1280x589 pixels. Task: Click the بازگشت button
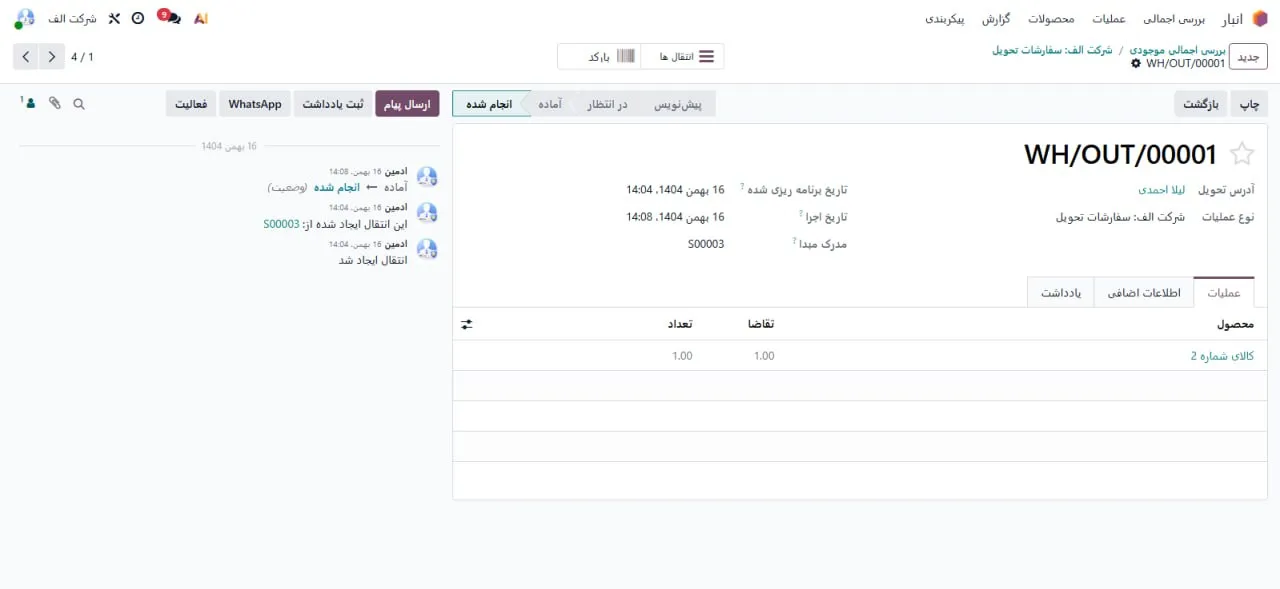pos(1201,104)
